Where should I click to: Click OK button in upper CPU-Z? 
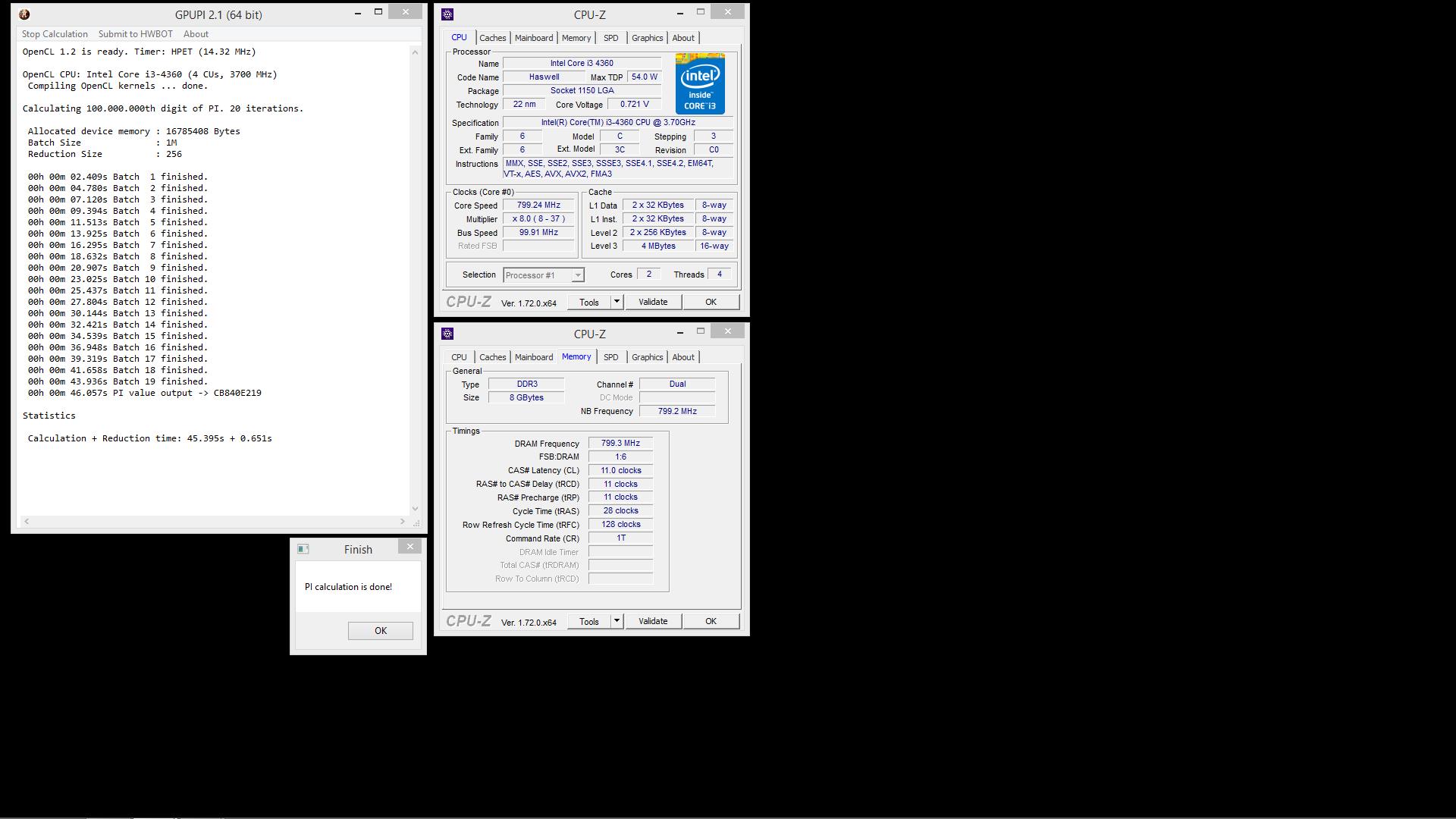click(711, 302)
